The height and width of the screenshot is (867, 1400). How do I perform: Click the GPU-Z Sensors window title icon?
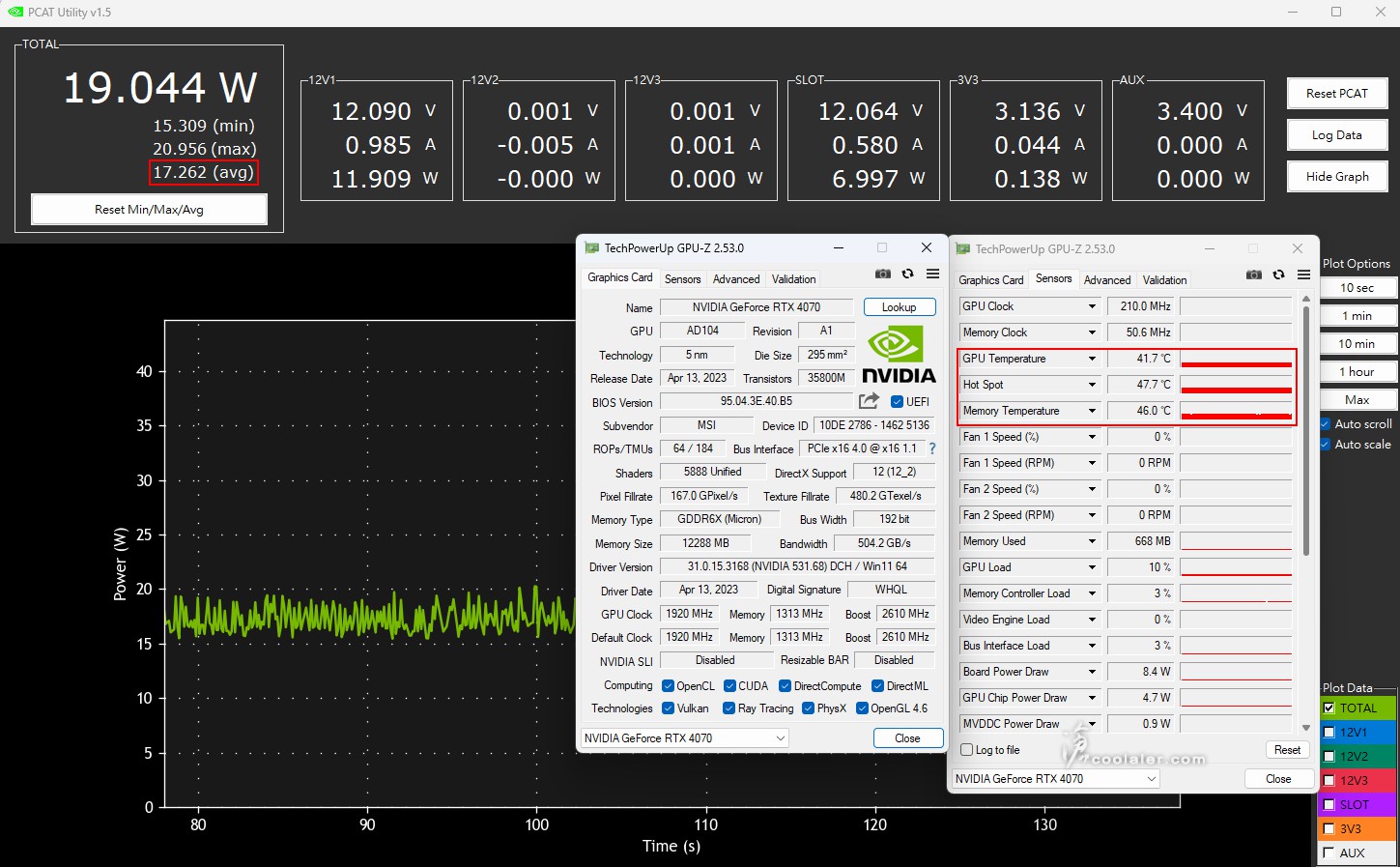[962, 249]
